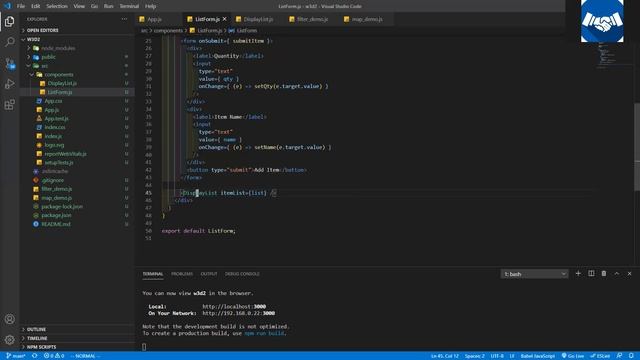Switch to the map_demo.js editor tab
The width and height of the screenshot is (640, 360).
tap(367, 19)
